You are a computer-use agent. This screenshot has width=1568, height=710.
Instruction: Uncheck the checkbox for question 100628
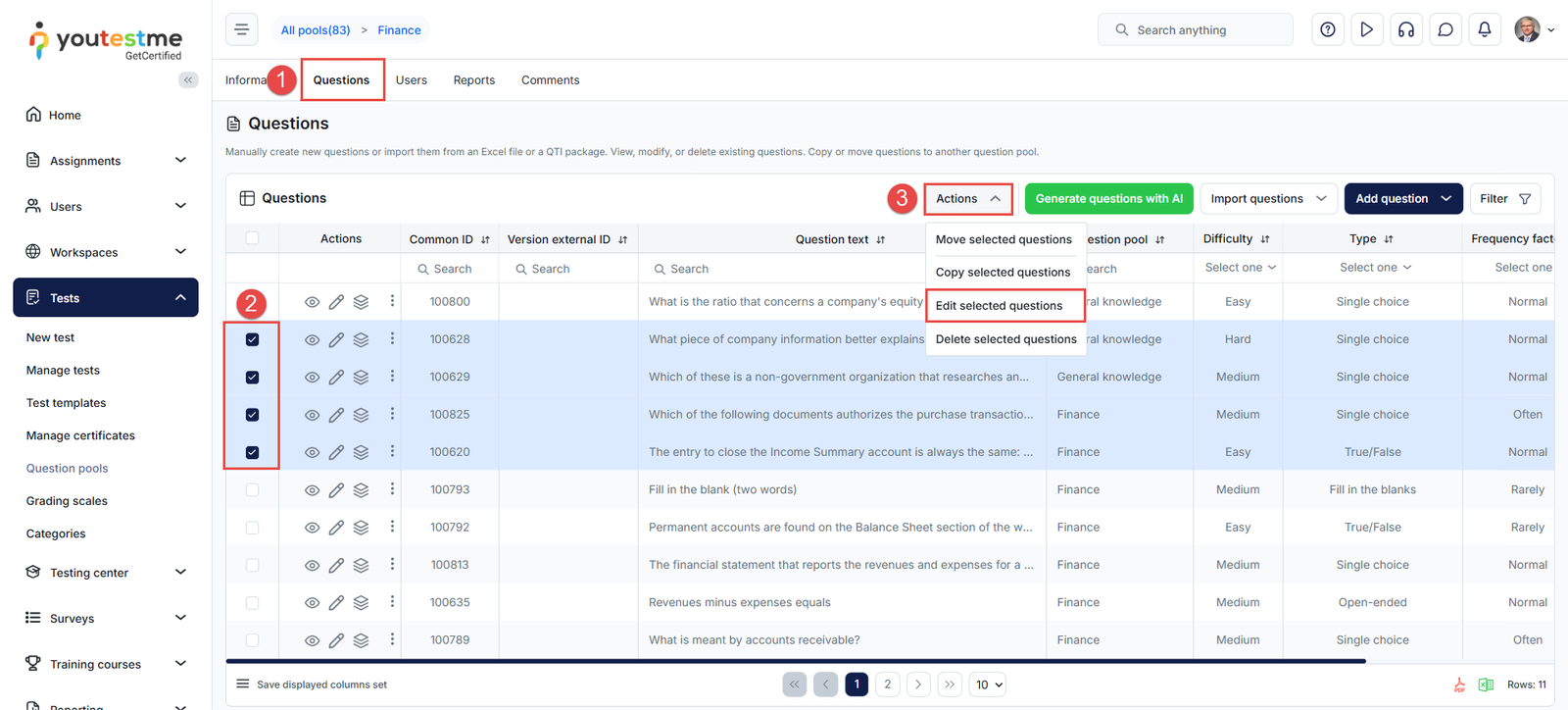252,339
